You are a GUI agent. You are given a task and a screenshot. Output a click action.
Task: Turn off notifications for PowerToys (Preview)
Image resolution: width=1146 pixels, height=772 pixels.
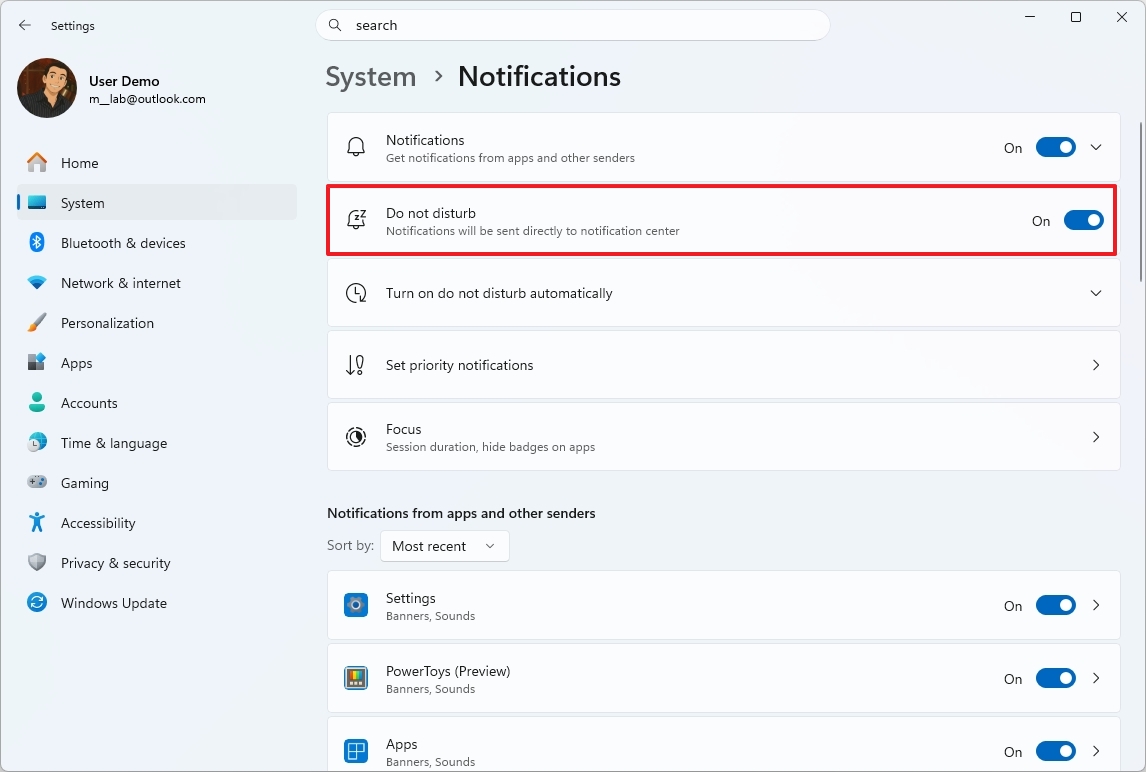(x=1055, y=678)
